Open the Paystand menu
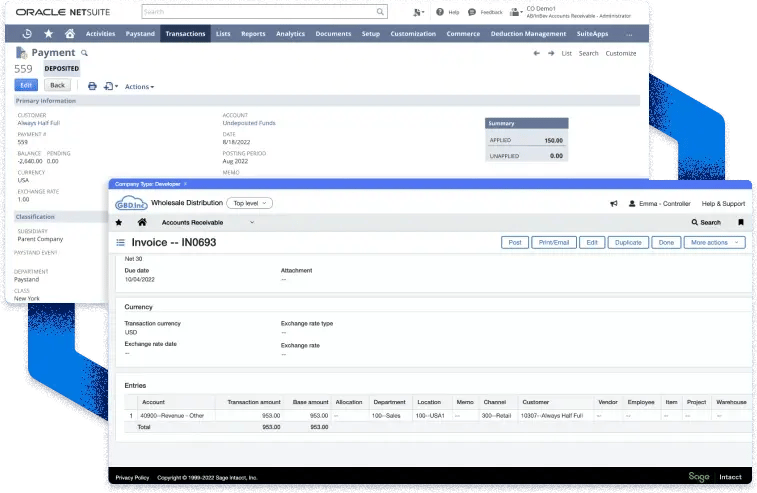Viewport: 757px width, 493px height. point(140,34)
